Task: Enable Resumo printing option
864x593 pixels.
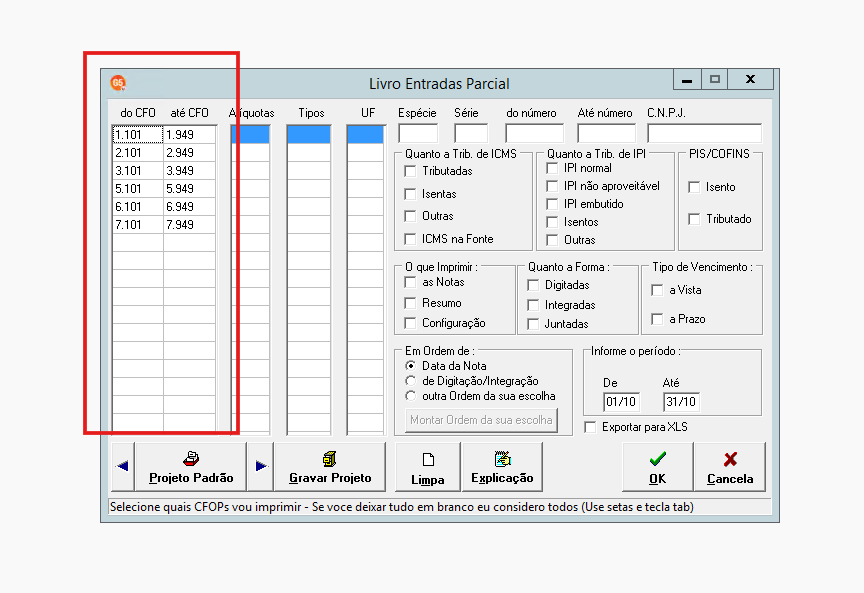Action: (x=410, y=303)
